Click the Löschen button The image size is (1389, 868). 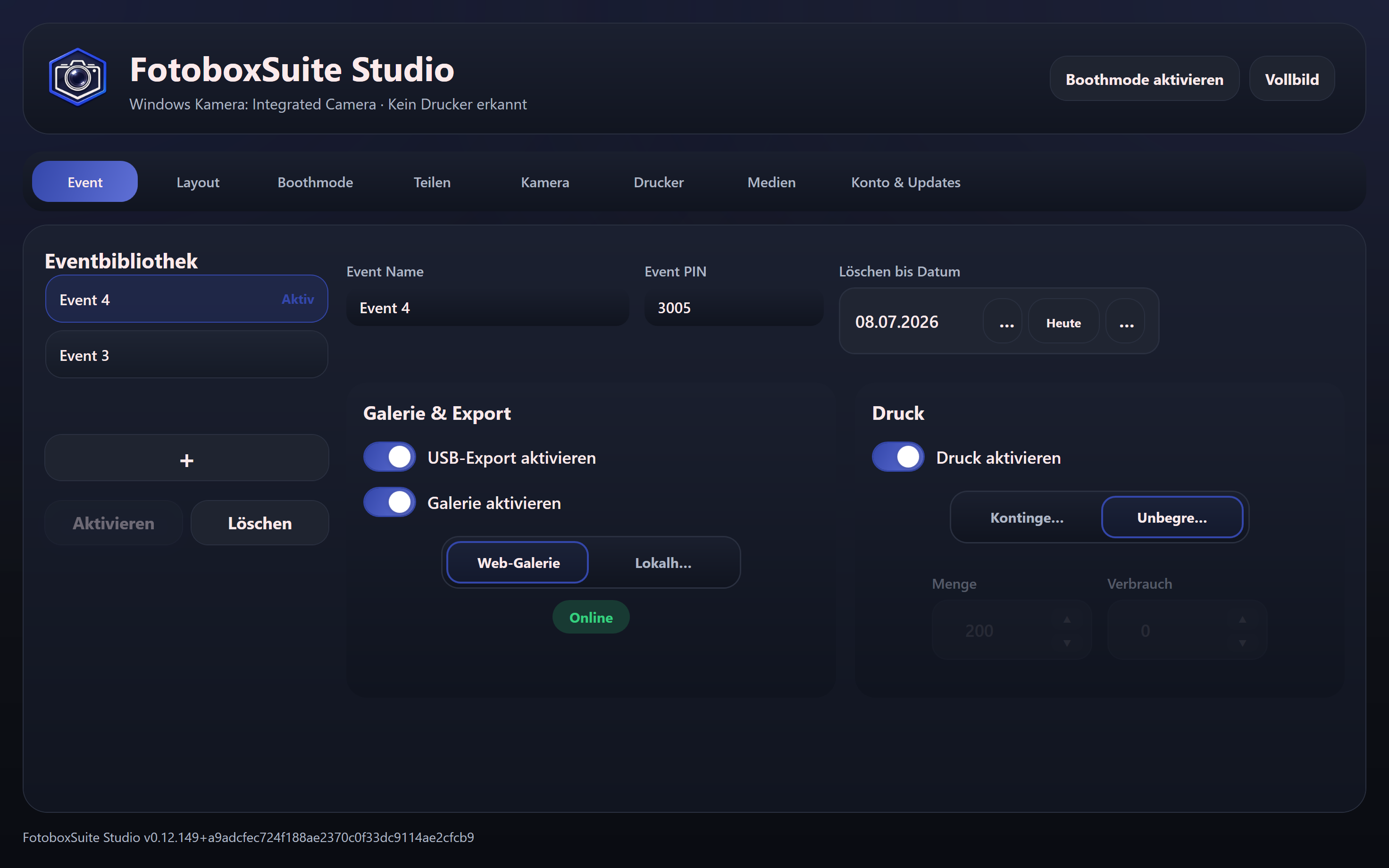tap(259, 522)
